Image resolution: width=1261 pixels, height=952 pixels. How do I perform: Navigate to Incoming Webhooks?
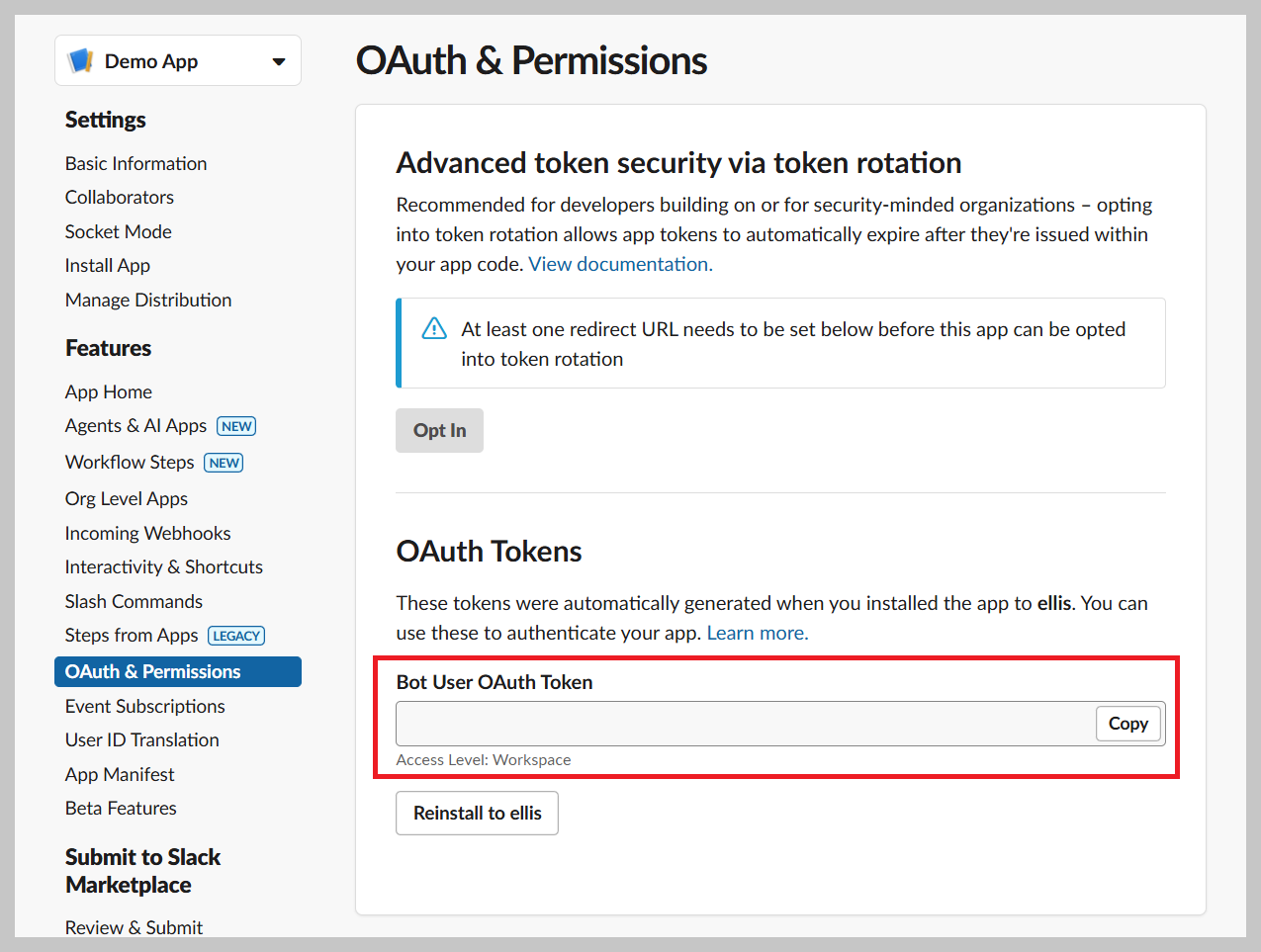(148, 533)
